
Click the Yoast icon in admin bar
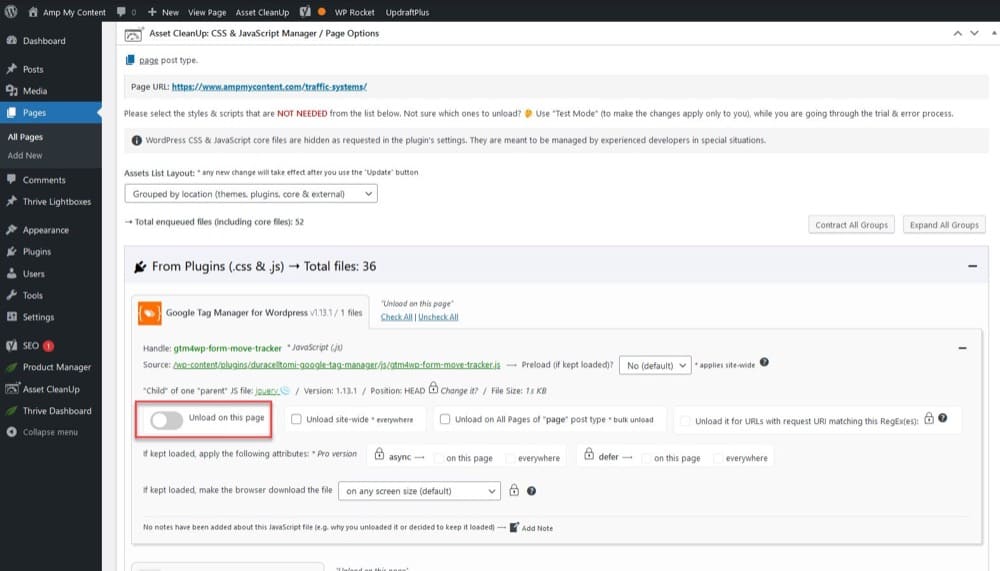(x=305, y=11)
